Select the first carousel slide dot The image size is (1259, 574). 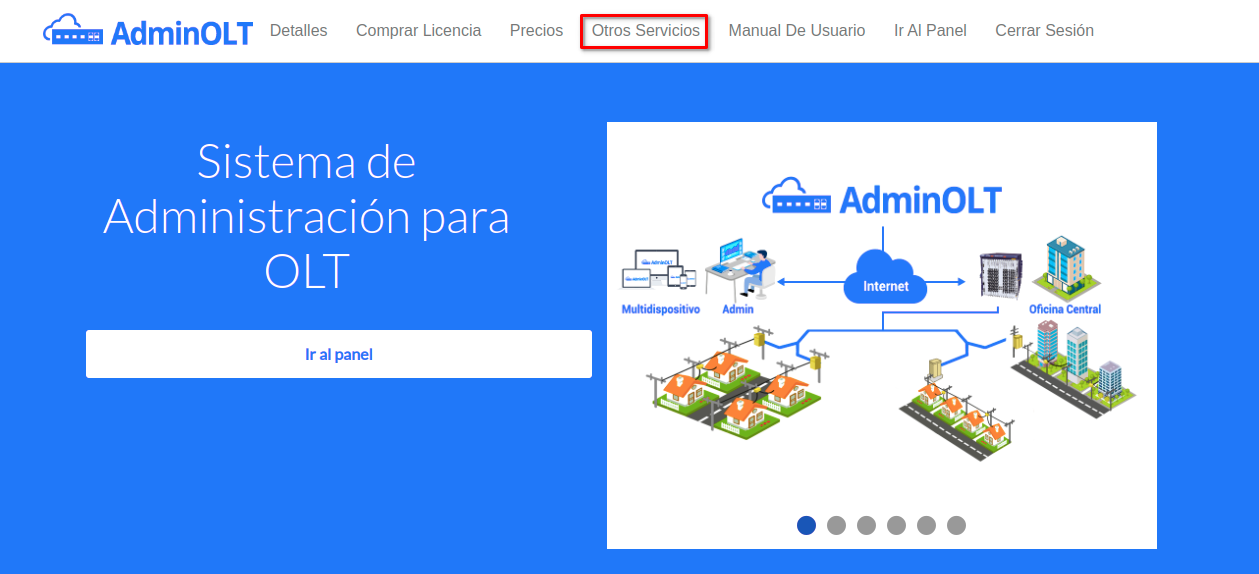click(806, 525)
